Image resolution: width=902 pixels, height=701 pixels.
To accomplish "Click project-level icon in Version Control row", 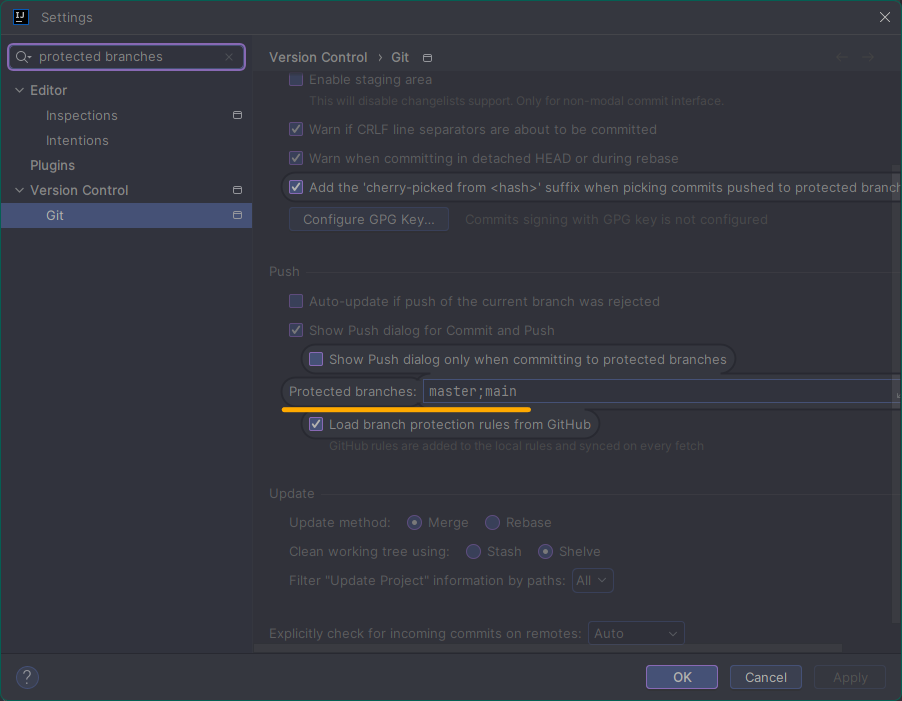I will click(237, 190).
